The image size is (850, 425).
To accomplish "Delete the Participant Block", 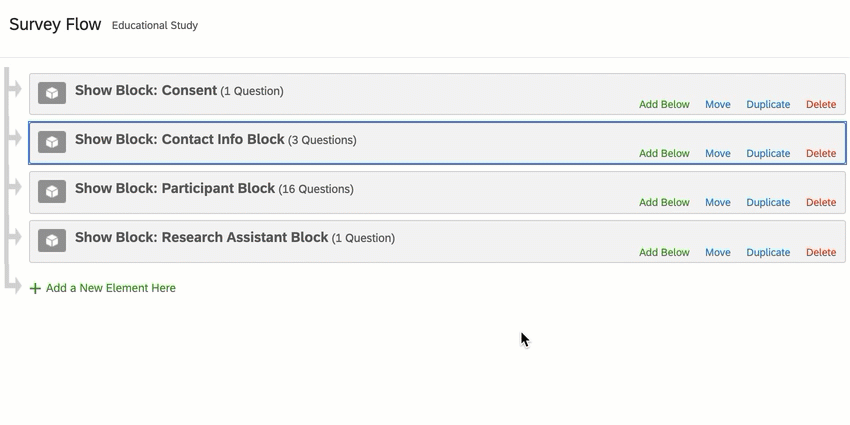I will [x=821, y=202].
